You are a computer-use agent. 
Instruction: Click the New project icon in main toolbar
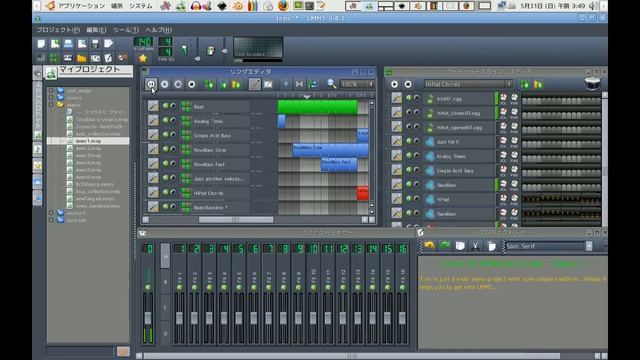point(41,44)
